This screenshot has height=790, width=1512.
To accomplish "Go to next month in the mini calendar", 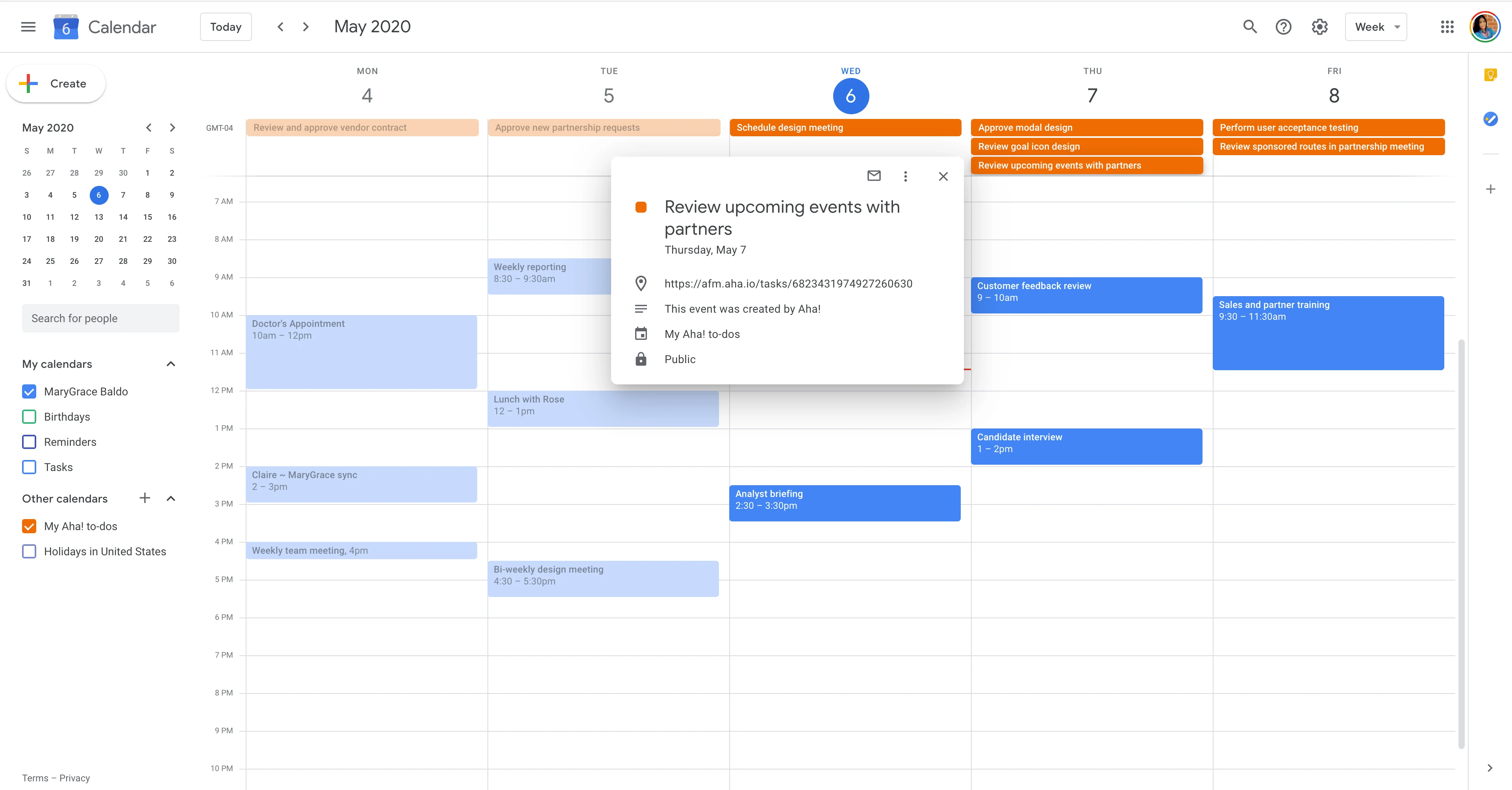I will [172, 127].
